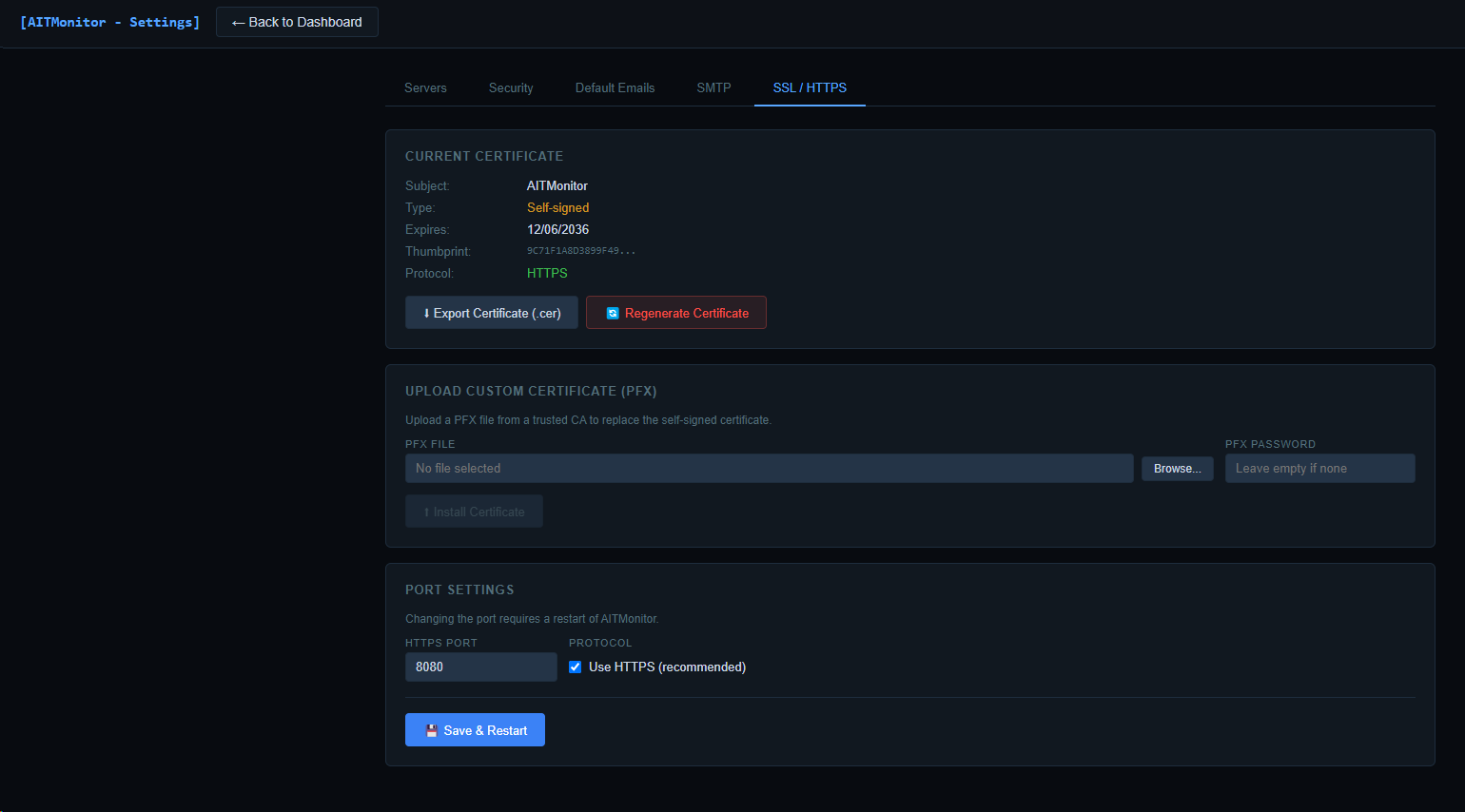The height and width of the screenshot is (812, 1465).
Task: Click the Regenerate Certificate button
Action: click(x=676, y=313)
